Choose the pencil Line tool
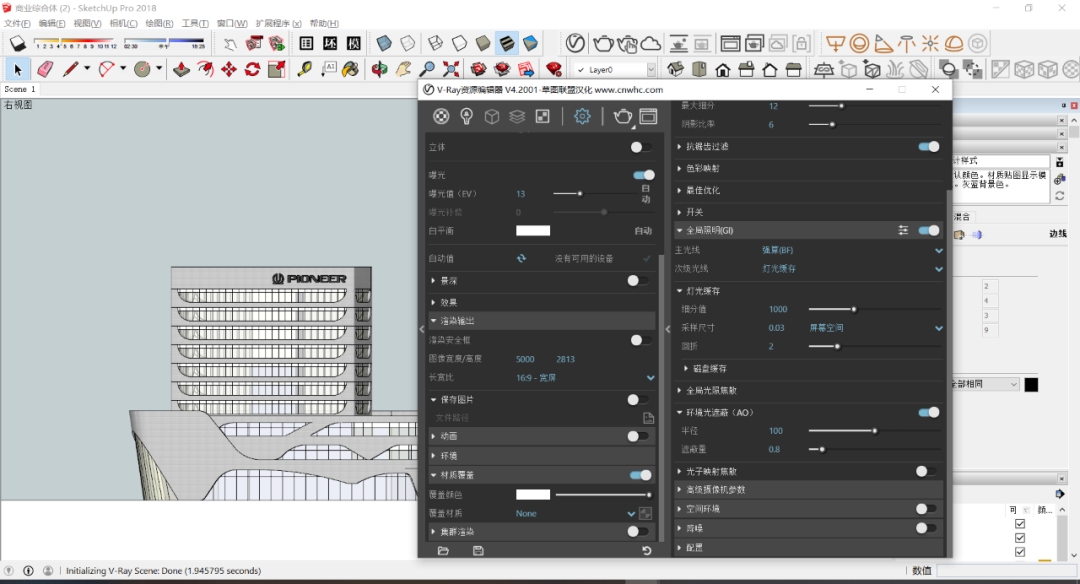1080x584 pixels. pyautogui.click(x=70, y=69)
